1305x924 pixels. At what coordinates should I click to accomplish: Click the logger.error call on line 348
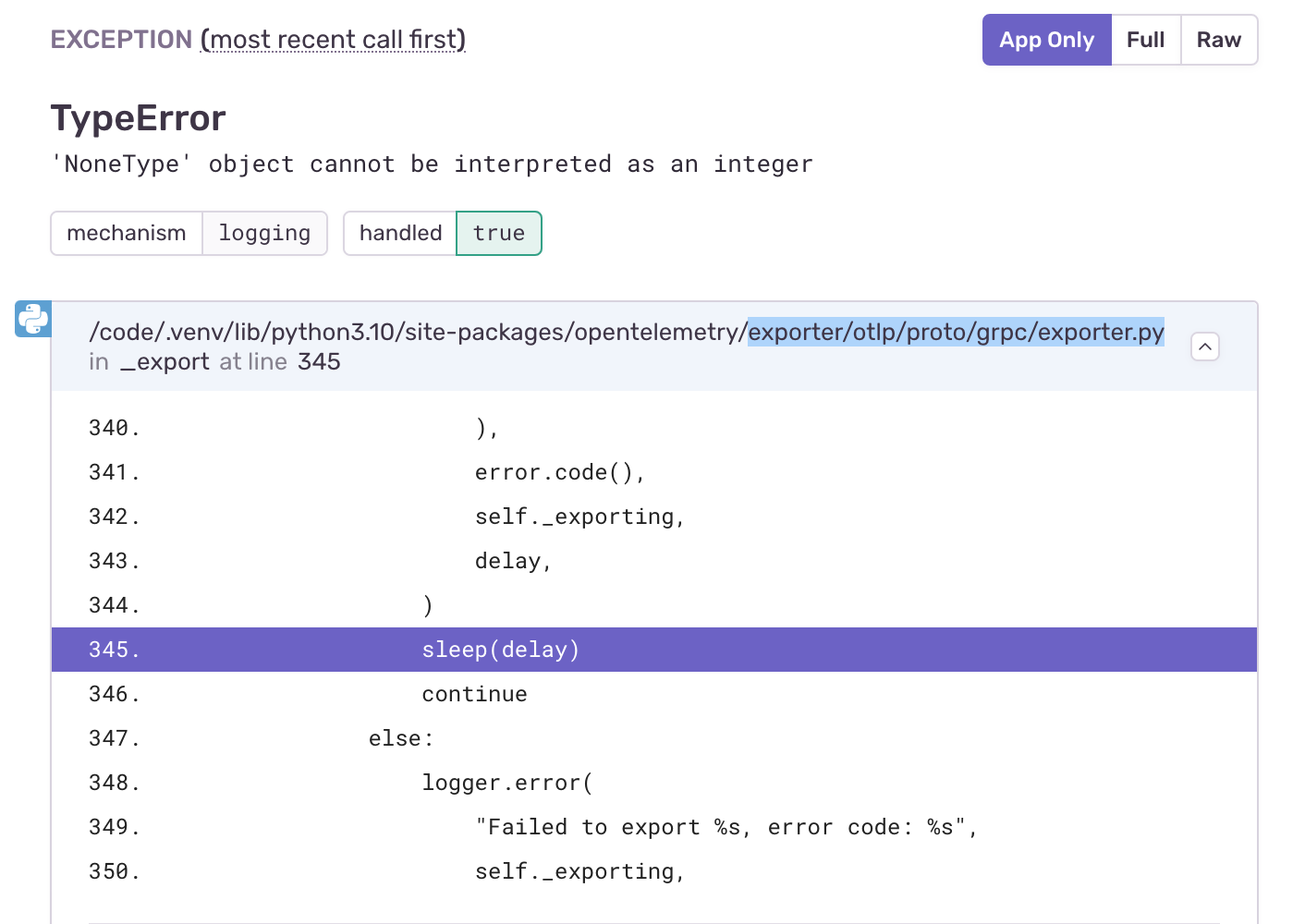pos(506,783)
